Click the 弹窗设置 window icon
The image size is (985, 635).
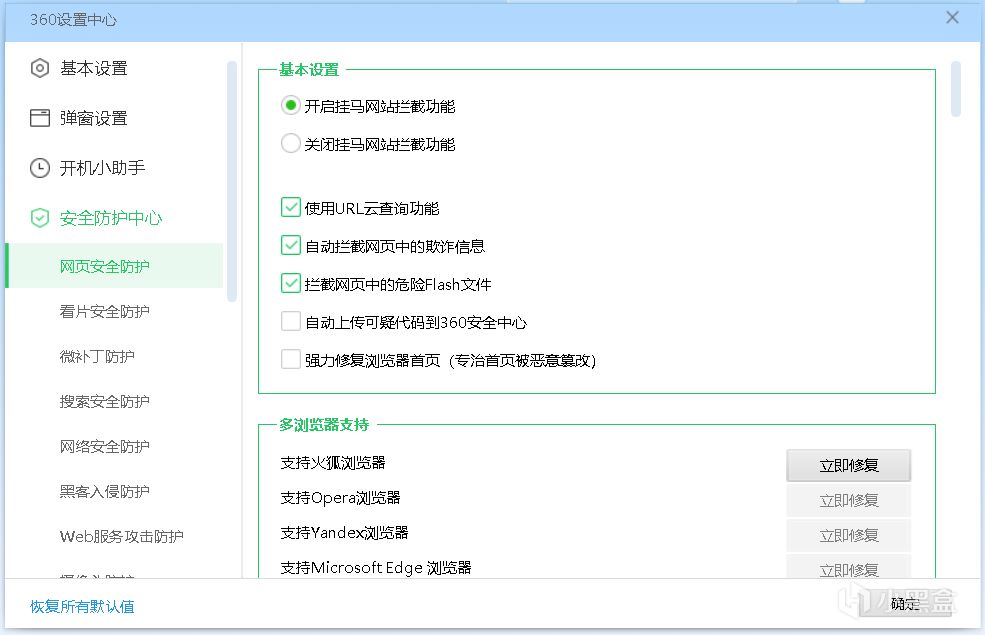tap(40, 117)
